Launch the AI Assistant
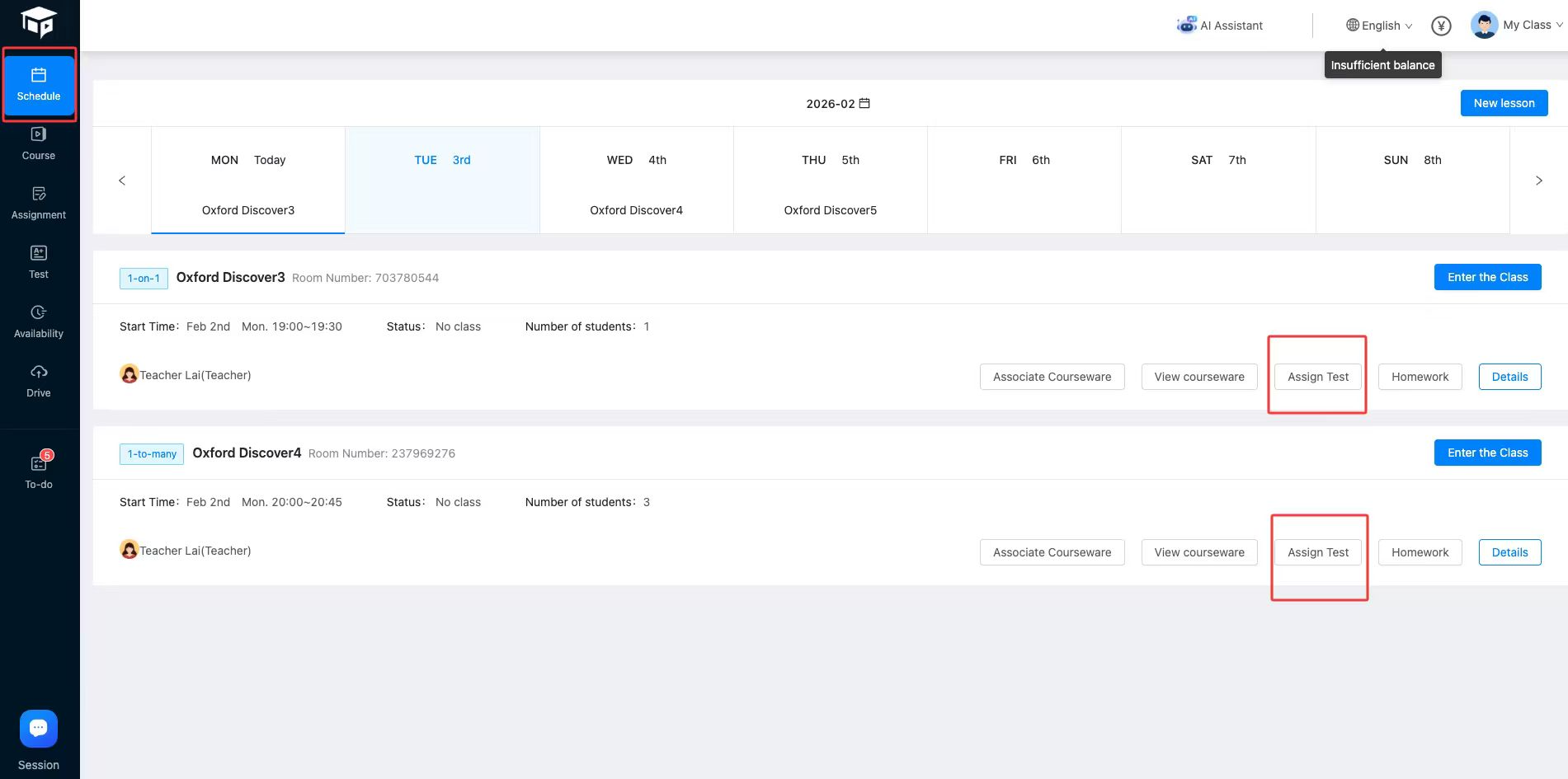The width and height of the screenshot is (1568, 779). point(1219,26)
